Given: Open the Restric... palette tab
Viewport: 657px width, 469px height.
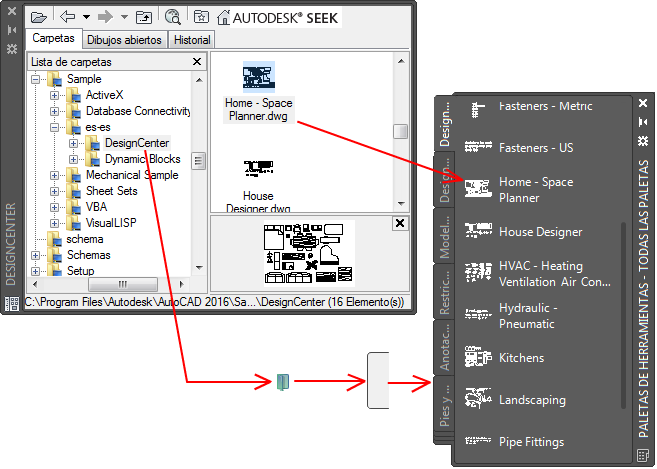Looking at the screenshot, I should (x=444, y=292).
